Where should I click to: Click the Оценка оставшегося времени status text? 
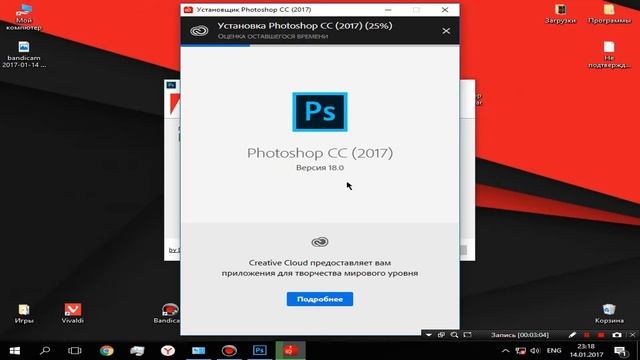pyautogui.click(x=273, y=36)
